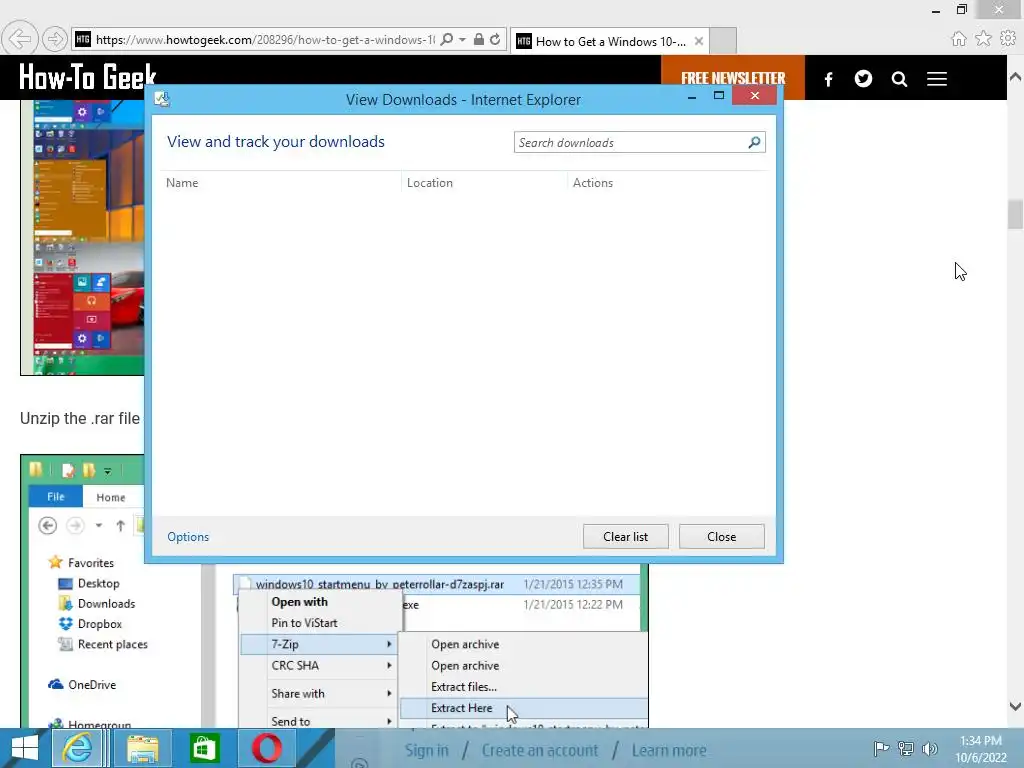The image size is (1024, 768).
Task: Open Favorites with the star icon
Action: click(x=983, y=39)
